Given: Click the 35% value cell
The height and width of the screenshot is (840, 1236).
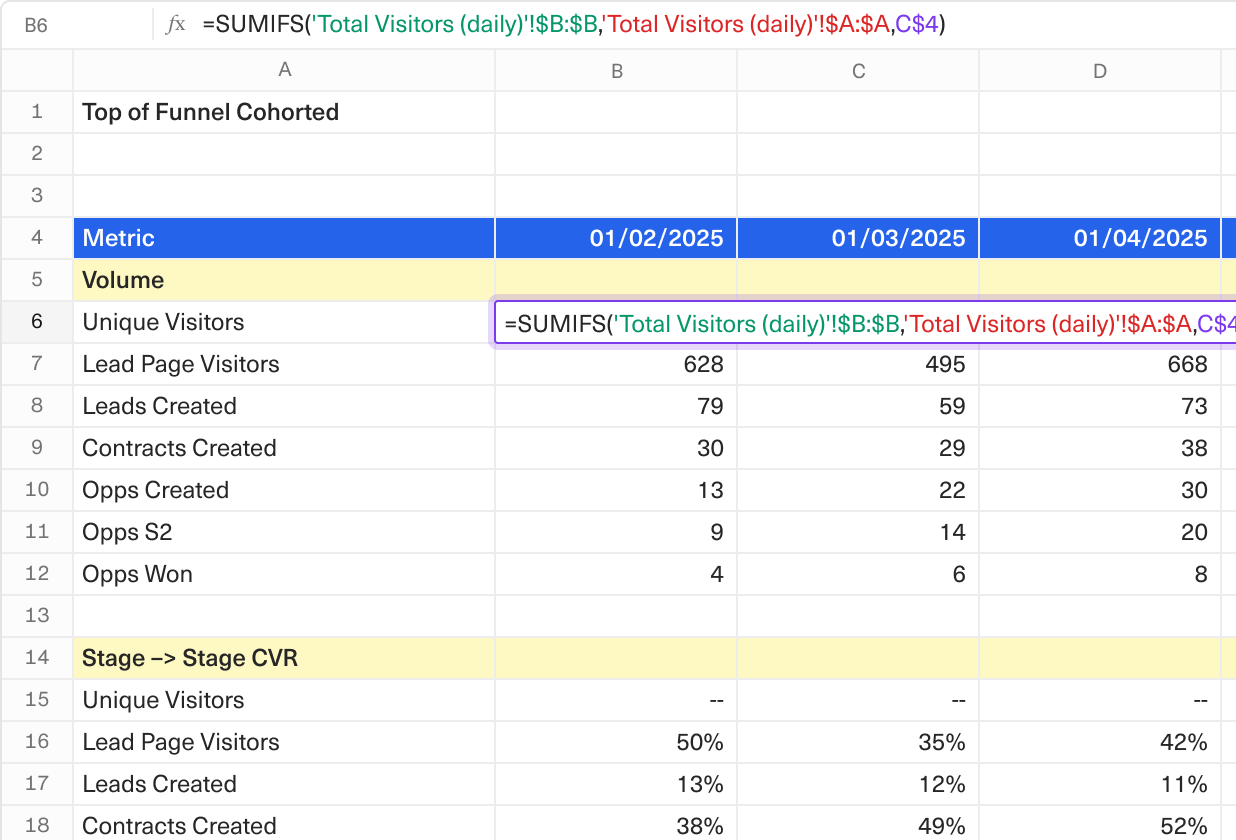Looking at the screenshot, I should pos(859,742).
